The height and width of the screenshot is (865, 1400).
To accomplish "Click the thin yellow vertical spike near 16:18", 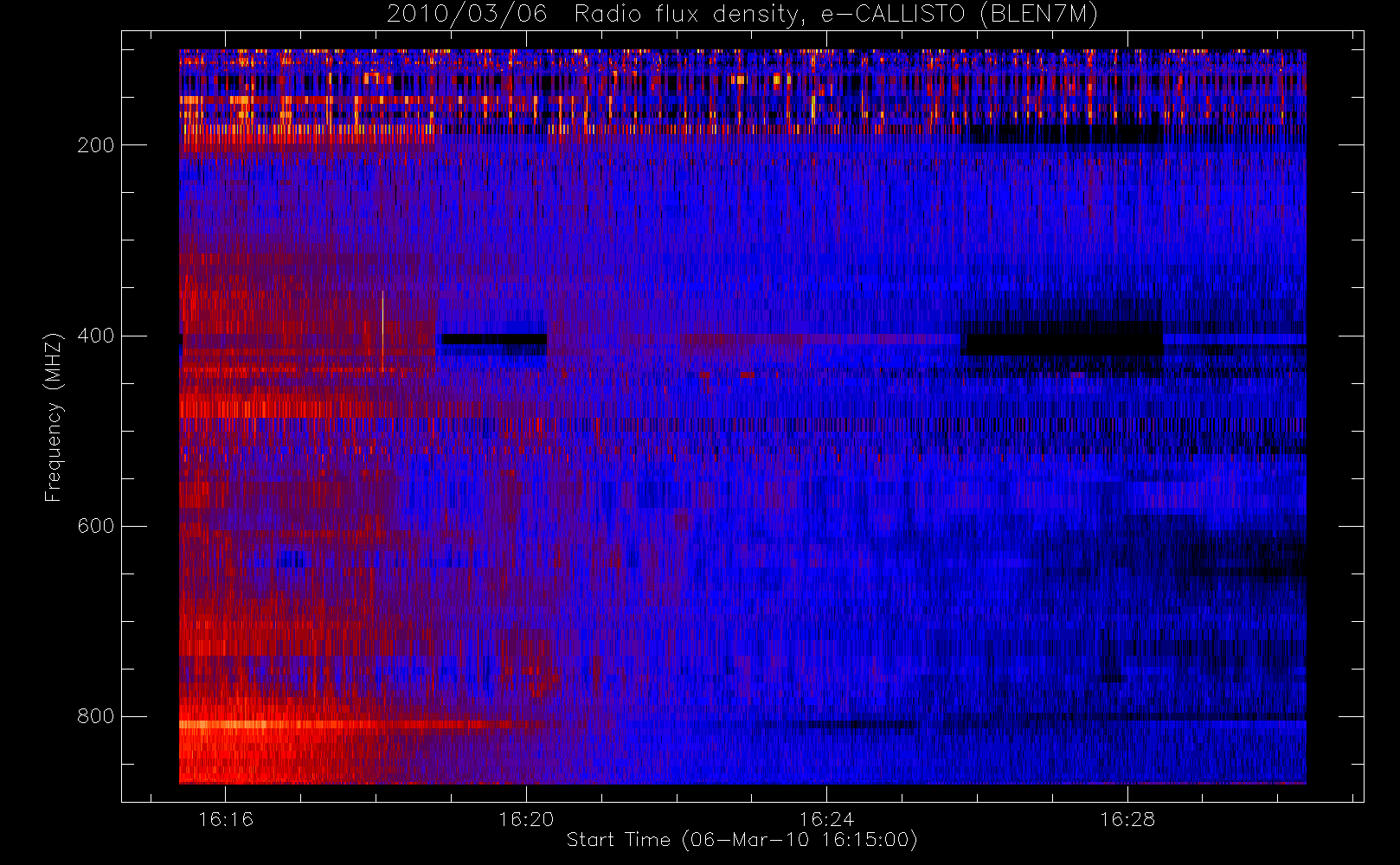I will tap(382, 332).
